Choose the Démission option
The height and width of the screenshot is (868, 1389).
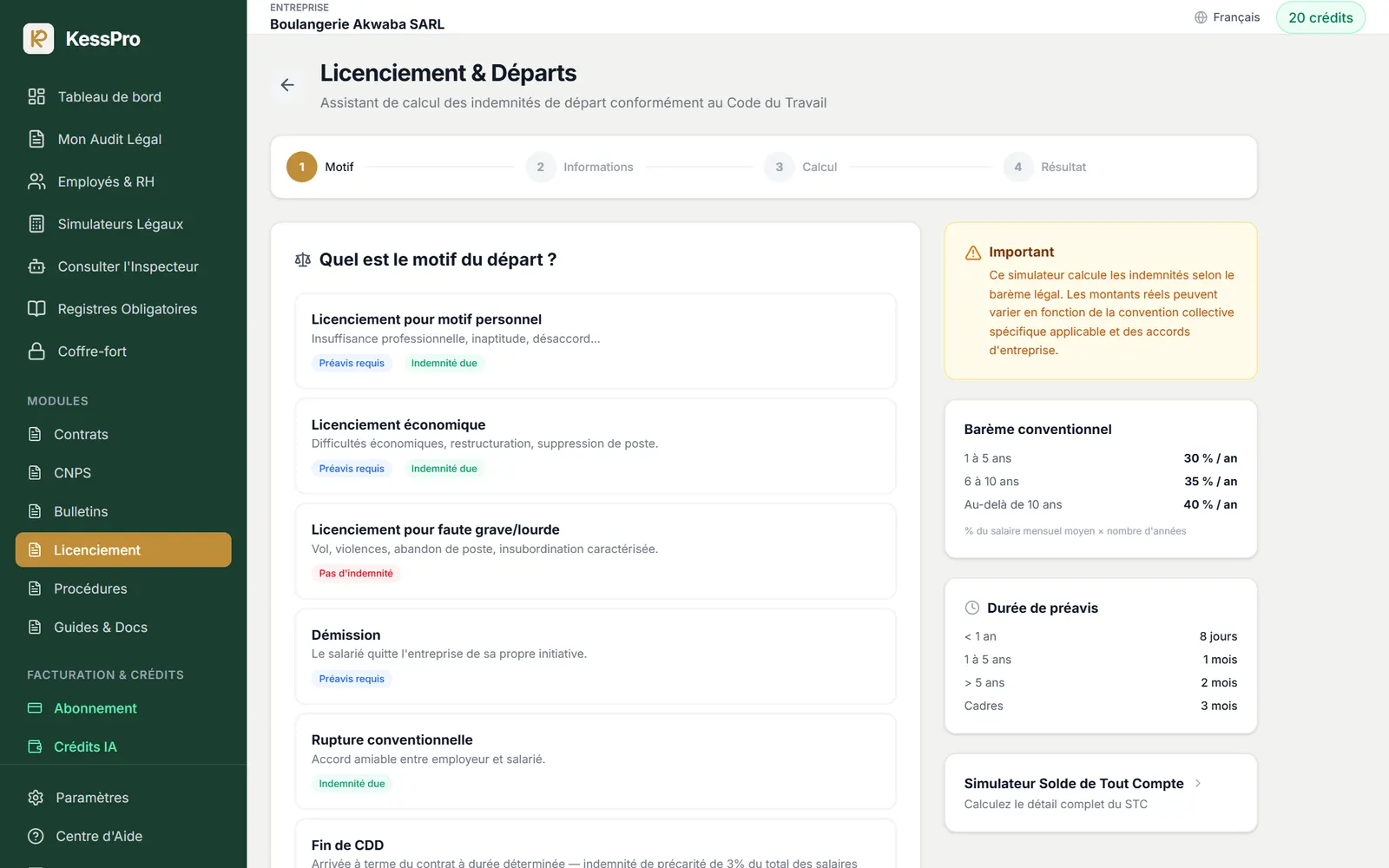pyautogui.click(x=596, y=656)
